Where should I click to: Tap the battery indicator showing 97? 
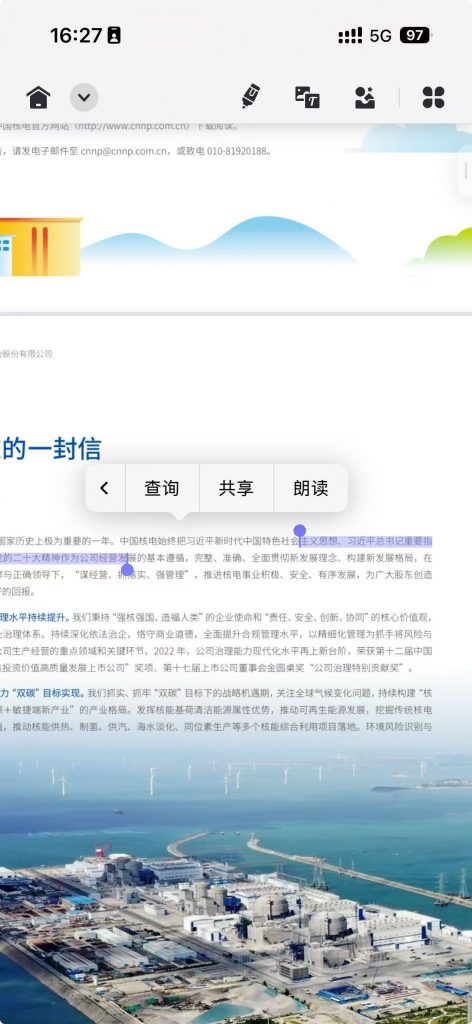(415, 35)
